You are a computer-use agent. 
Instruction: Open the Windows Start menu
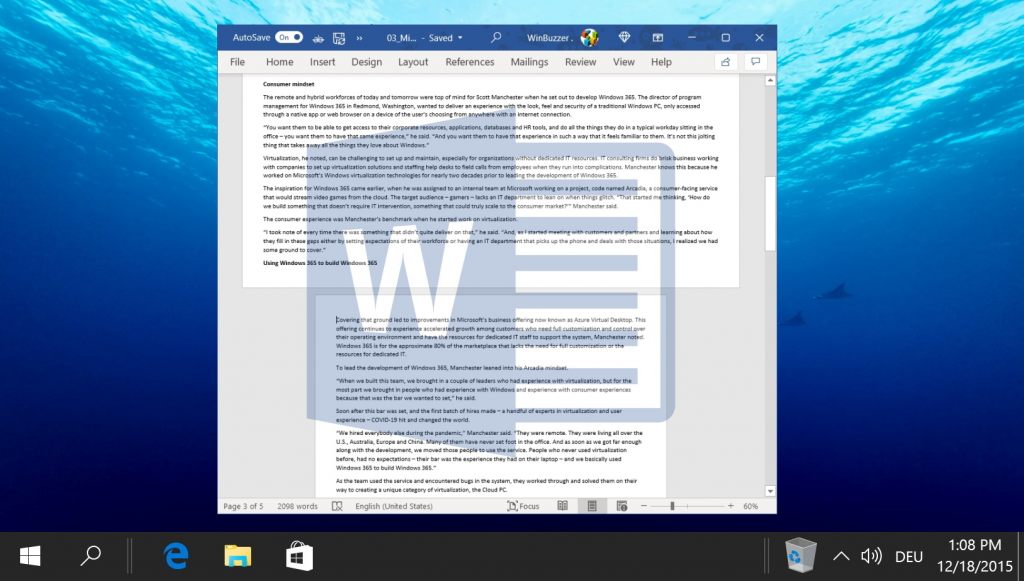pos(30,556)
